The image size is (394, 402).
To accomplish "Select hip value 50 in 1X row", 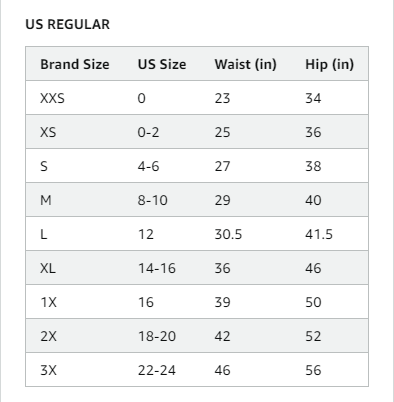I will click(x=313, y=302).
